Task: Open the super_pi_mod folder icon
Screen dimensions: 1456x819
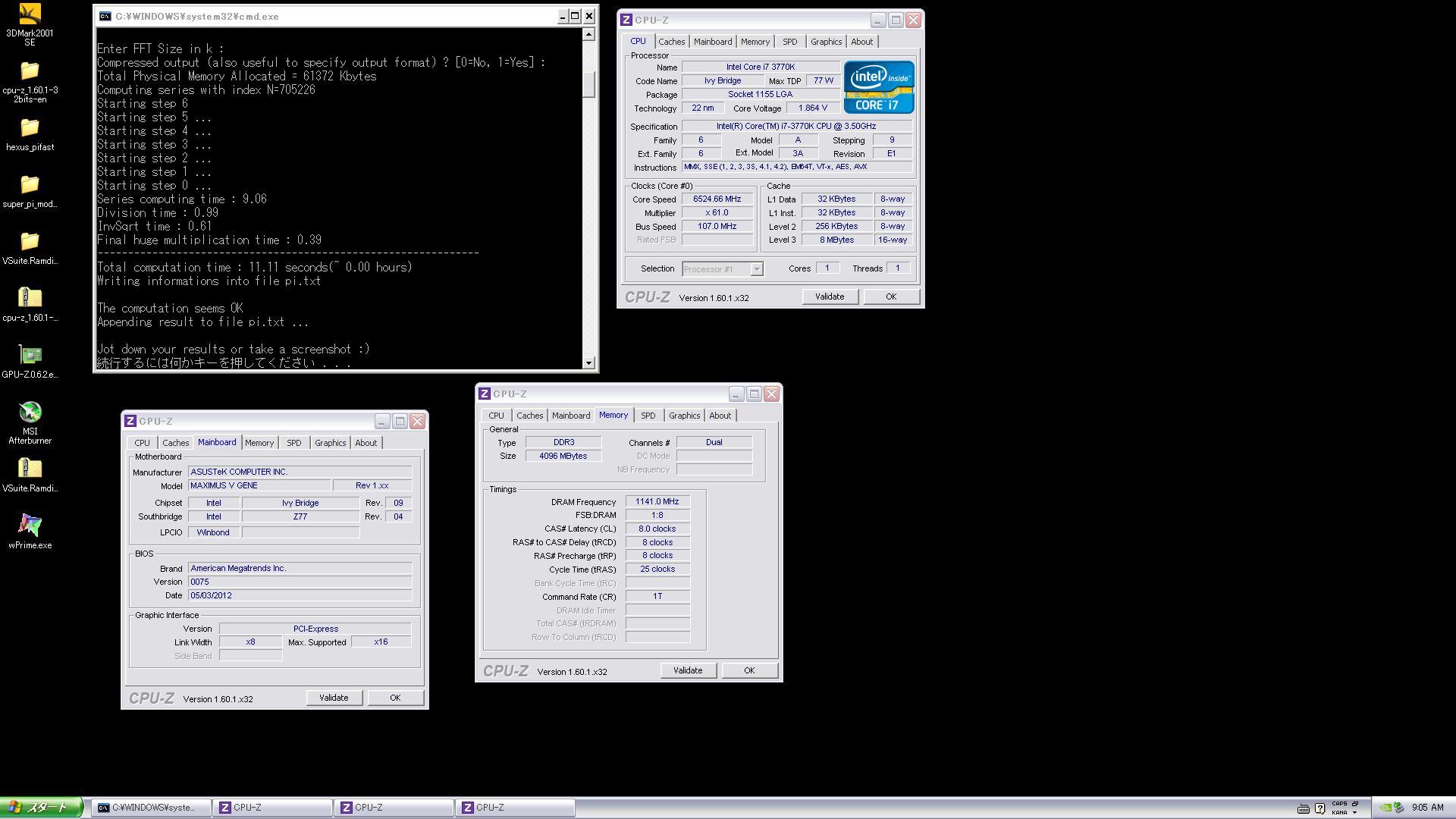Action: click(30, 192)
